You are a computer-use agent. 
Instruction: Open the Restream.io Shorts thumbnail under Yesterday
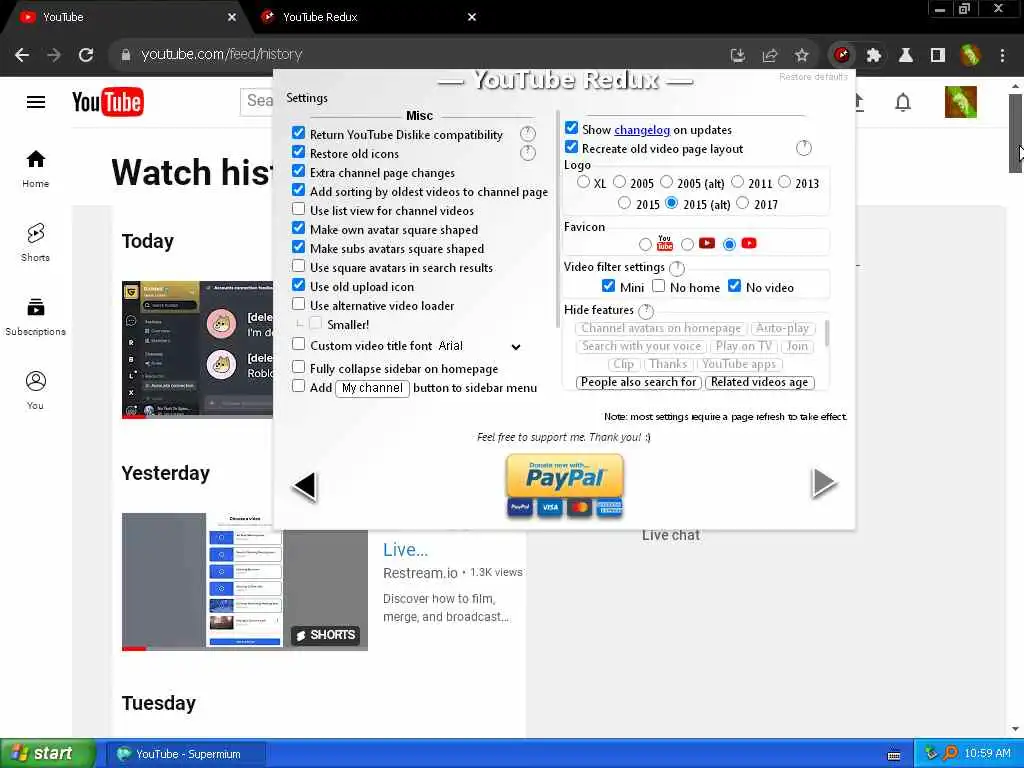[244, 581]
